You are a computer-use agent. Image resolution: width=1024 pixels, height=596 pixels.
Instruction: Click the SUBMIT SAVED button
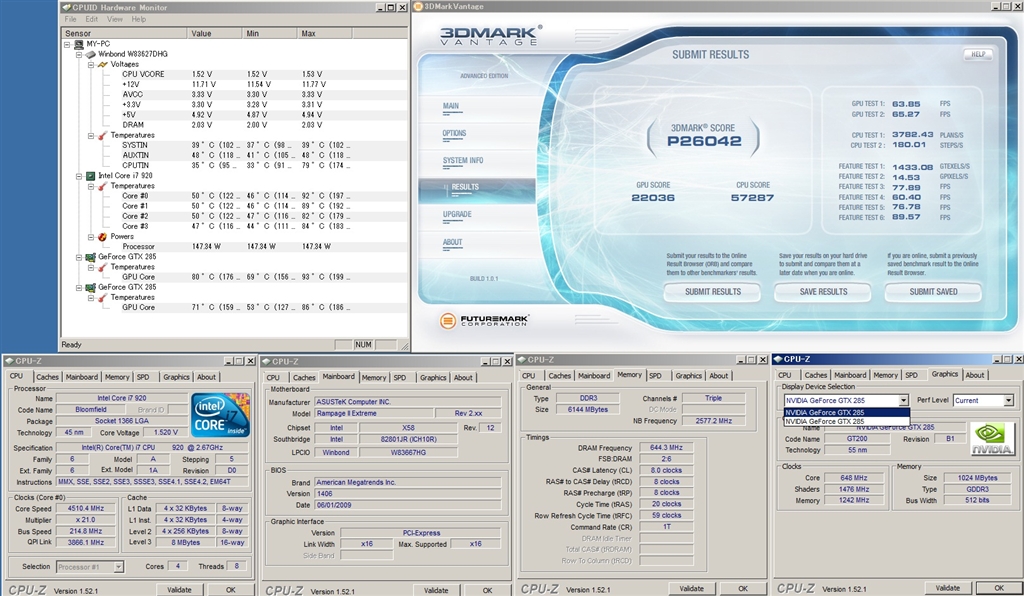pos(933,292)
